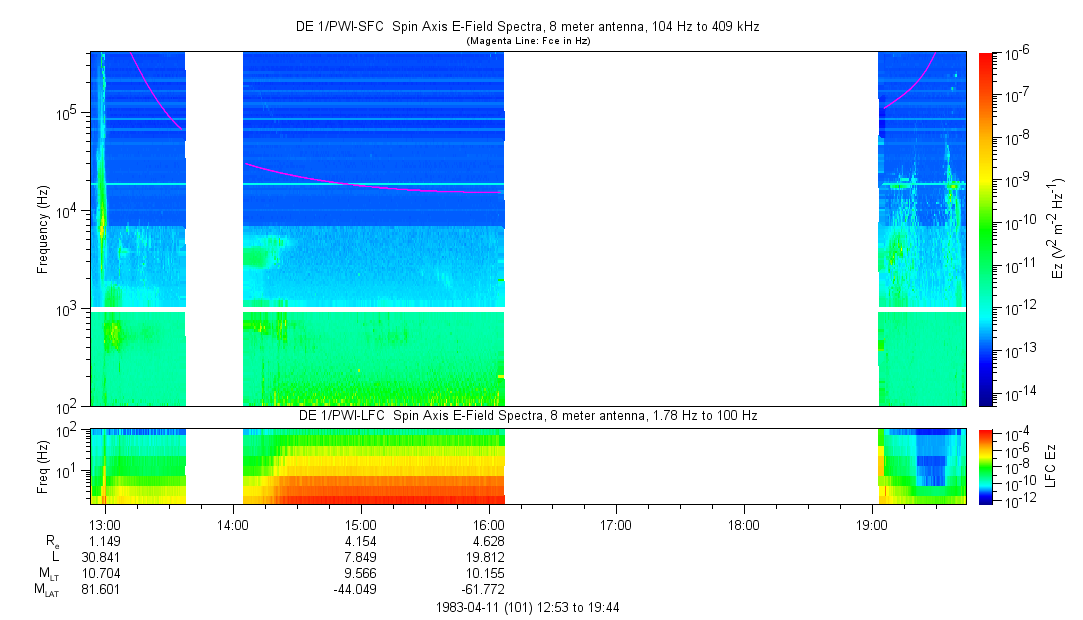Select the L value 30.841
This screenshot has width=1083, height=620.
100,557
